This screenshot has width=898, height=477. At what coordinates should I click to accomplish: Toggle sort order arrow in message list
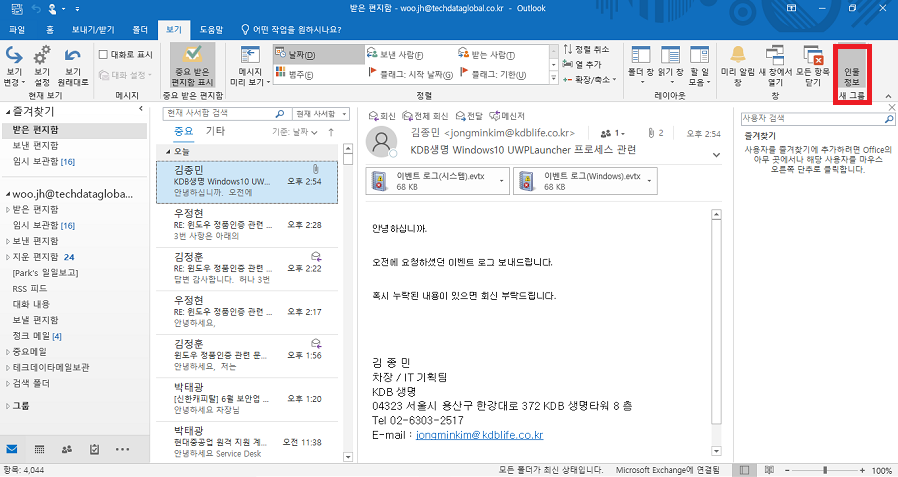tap(330, 132)
